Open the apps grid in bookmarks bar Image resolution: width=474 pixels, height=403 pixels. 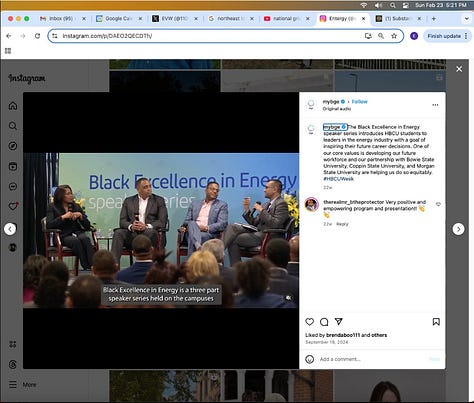[8, 51]
